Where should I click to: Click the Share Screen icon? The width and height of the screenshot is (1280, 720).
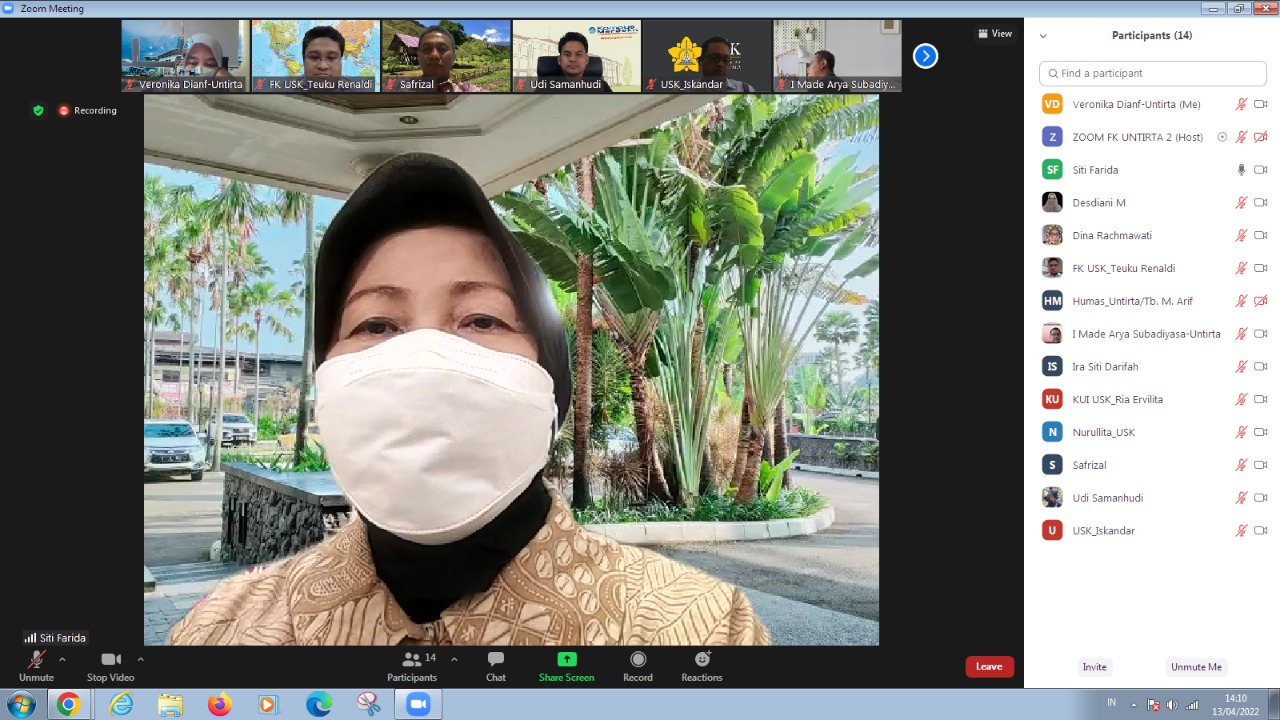click(566, 660)
